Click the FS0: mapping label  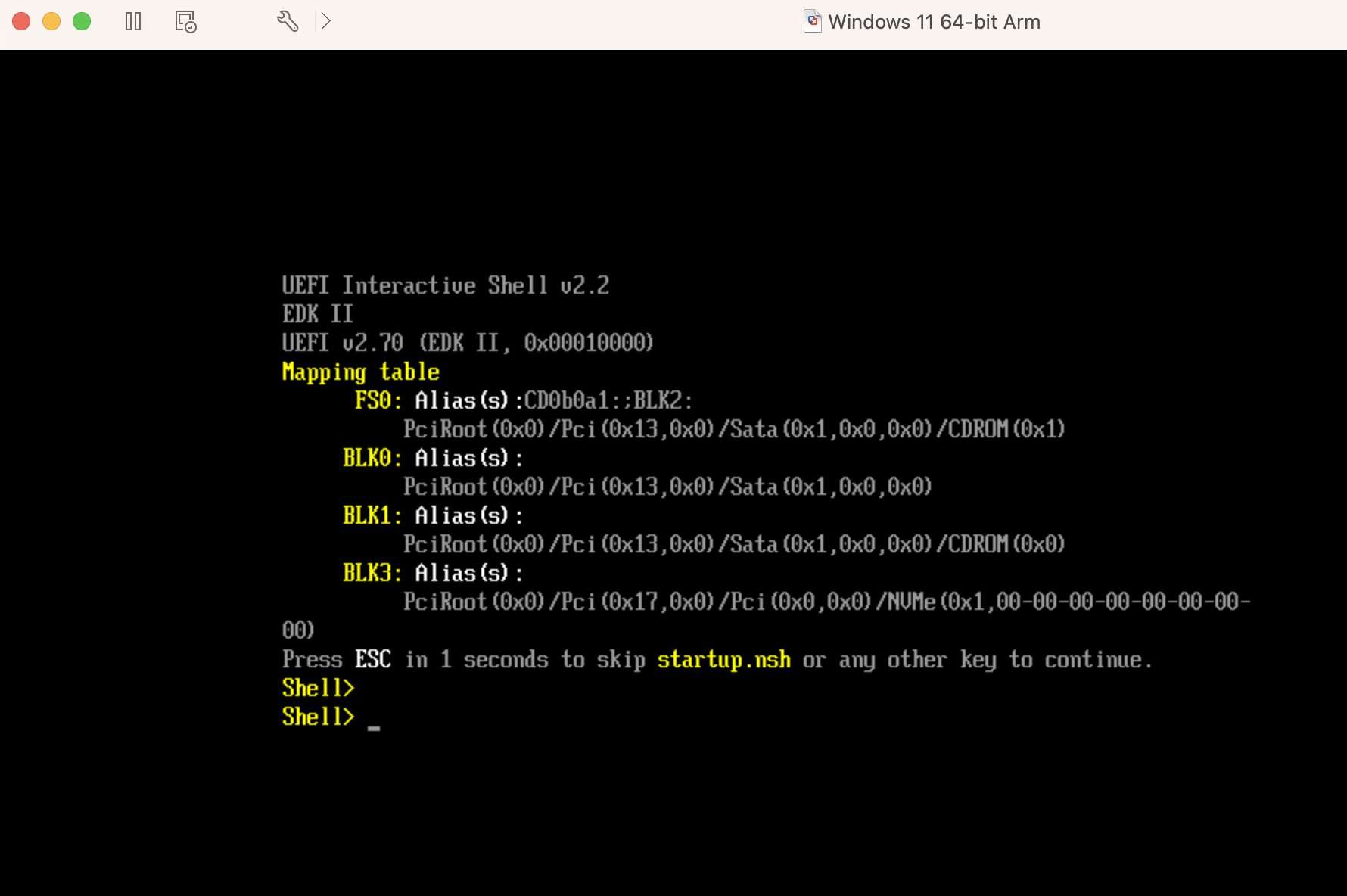point(378,400)
